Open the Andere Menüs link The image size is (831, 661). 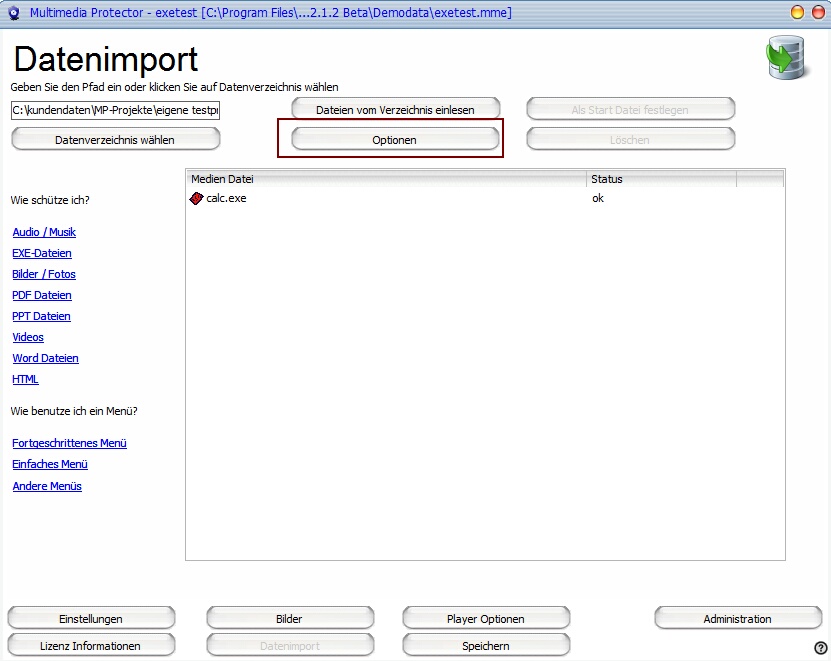(x=47, y=486)
